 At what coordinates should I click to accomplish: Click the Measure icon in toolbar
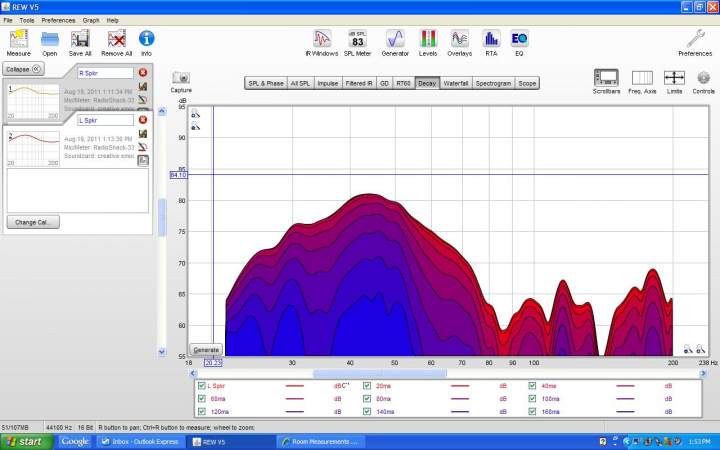click(18, 39)
